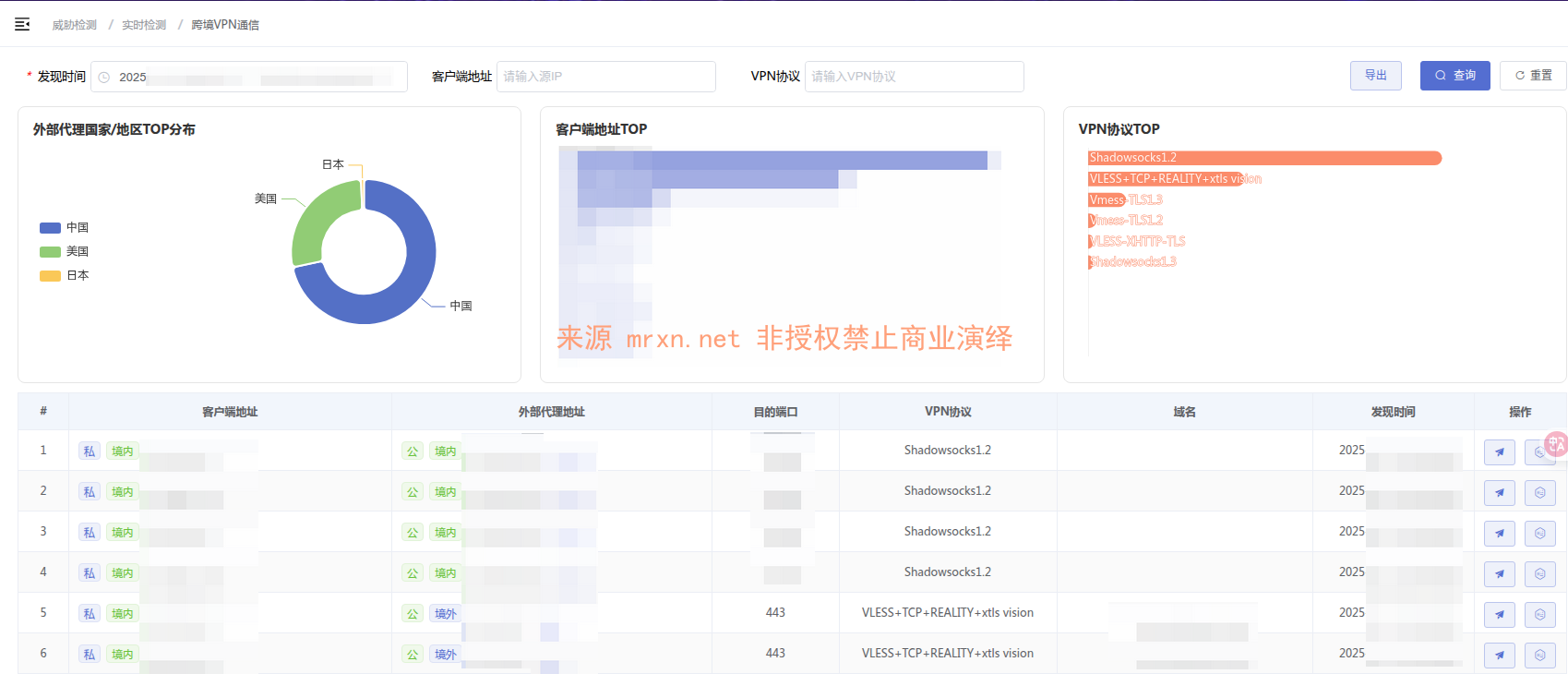Viewport: 1568px width, 674px height.
Task: Click the VPN协议TOP panel title
Action: pyautogui.click(x=1119, y=129)
